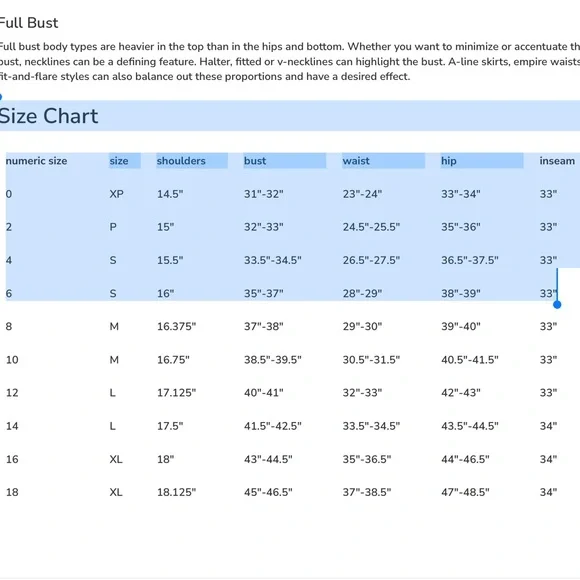580x580 pixels.
Task: Click the Full Bust heading
Action: click(29, 23)
